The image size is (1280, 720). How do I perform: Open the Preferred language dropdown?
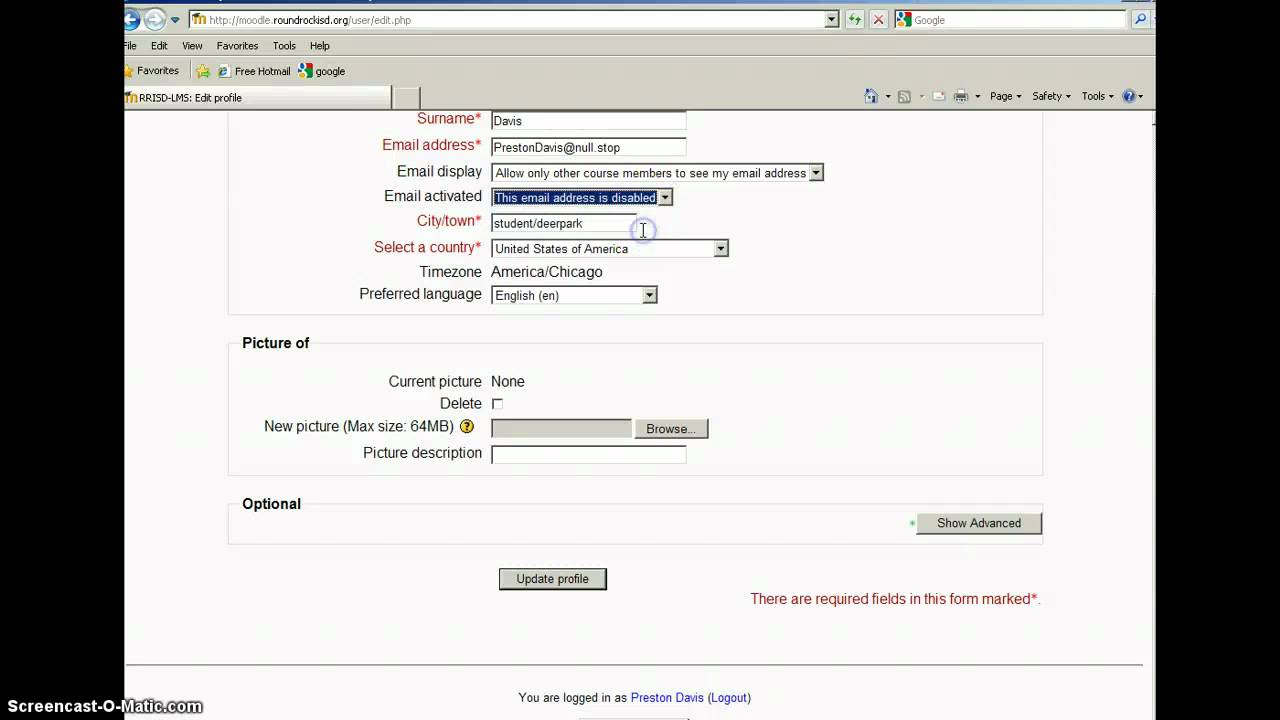point(650,295)
